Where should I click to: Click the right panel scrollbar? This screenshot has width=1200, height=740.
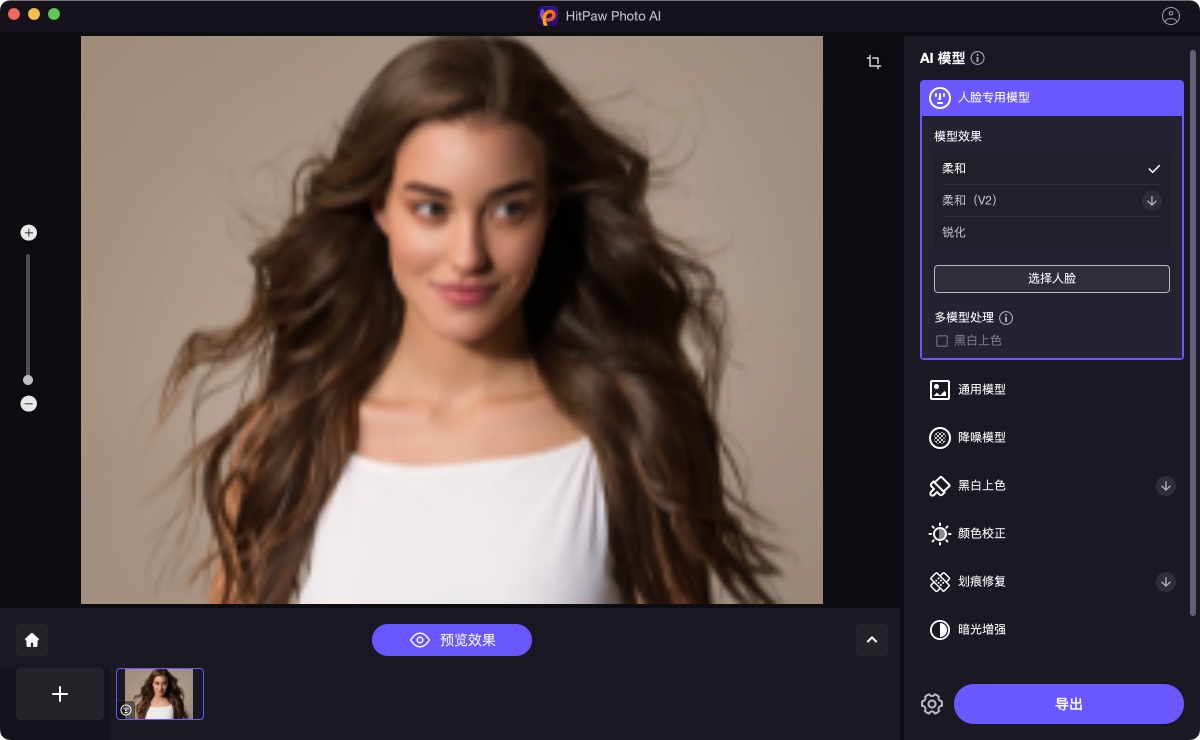pyautogui.click(x=1192, y=332)
